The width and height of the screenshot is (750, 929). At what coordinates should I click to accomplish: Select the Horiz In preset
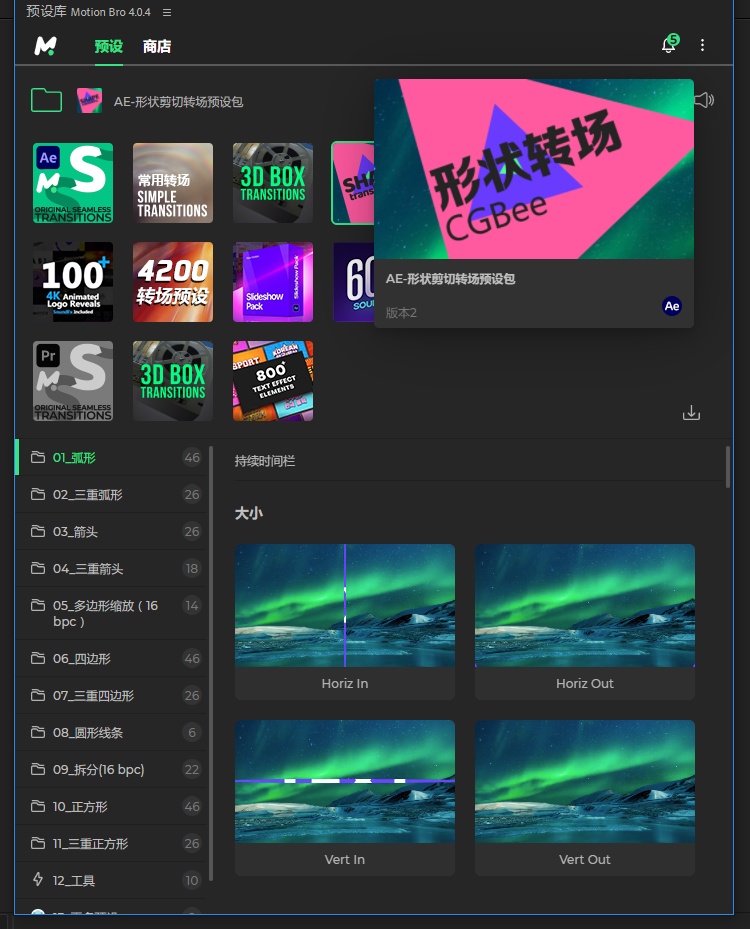(x=345, y=622)
